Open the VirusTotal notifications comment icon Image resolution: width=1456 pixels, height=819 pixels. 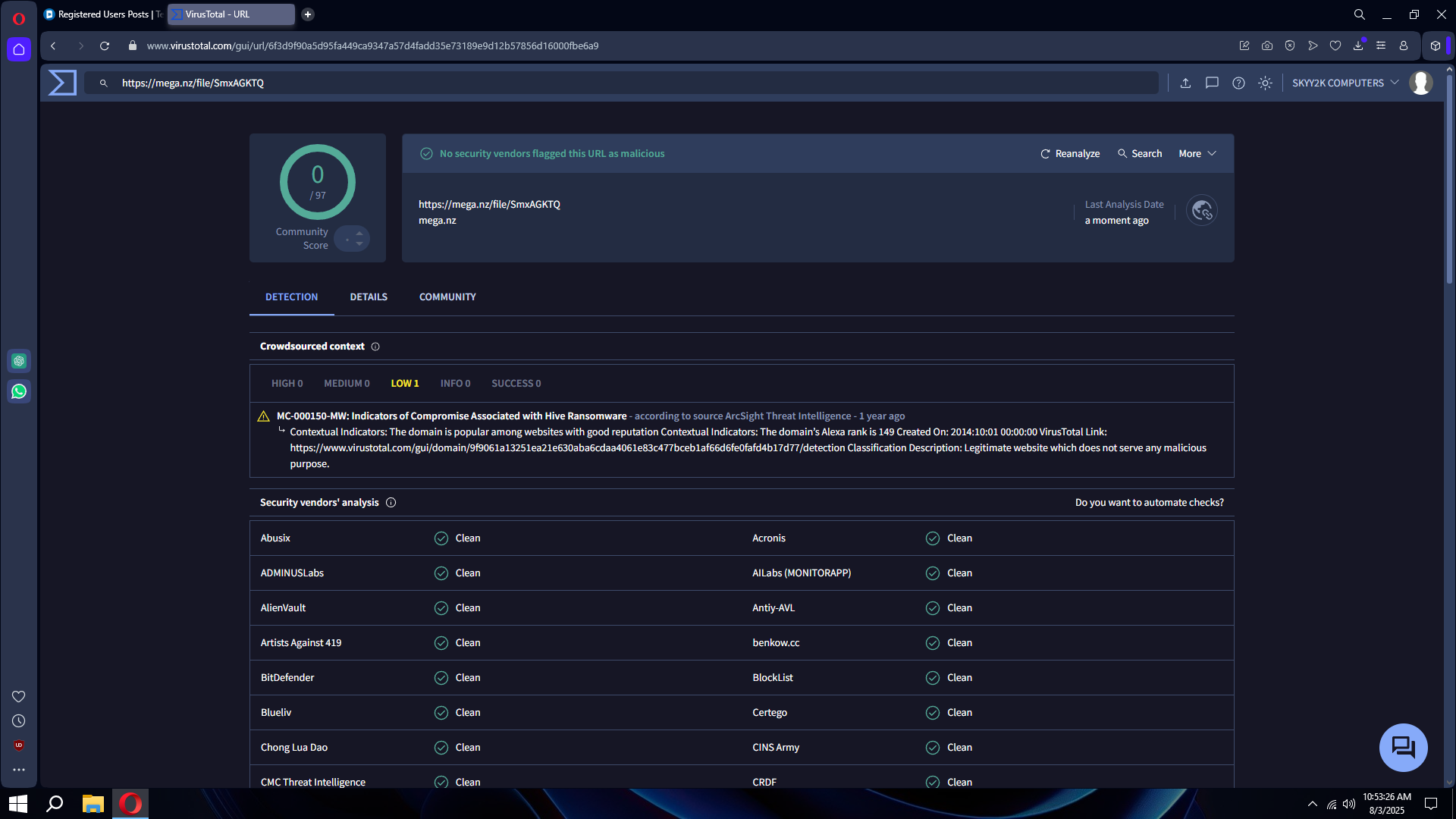click(x=1212, y=83)
